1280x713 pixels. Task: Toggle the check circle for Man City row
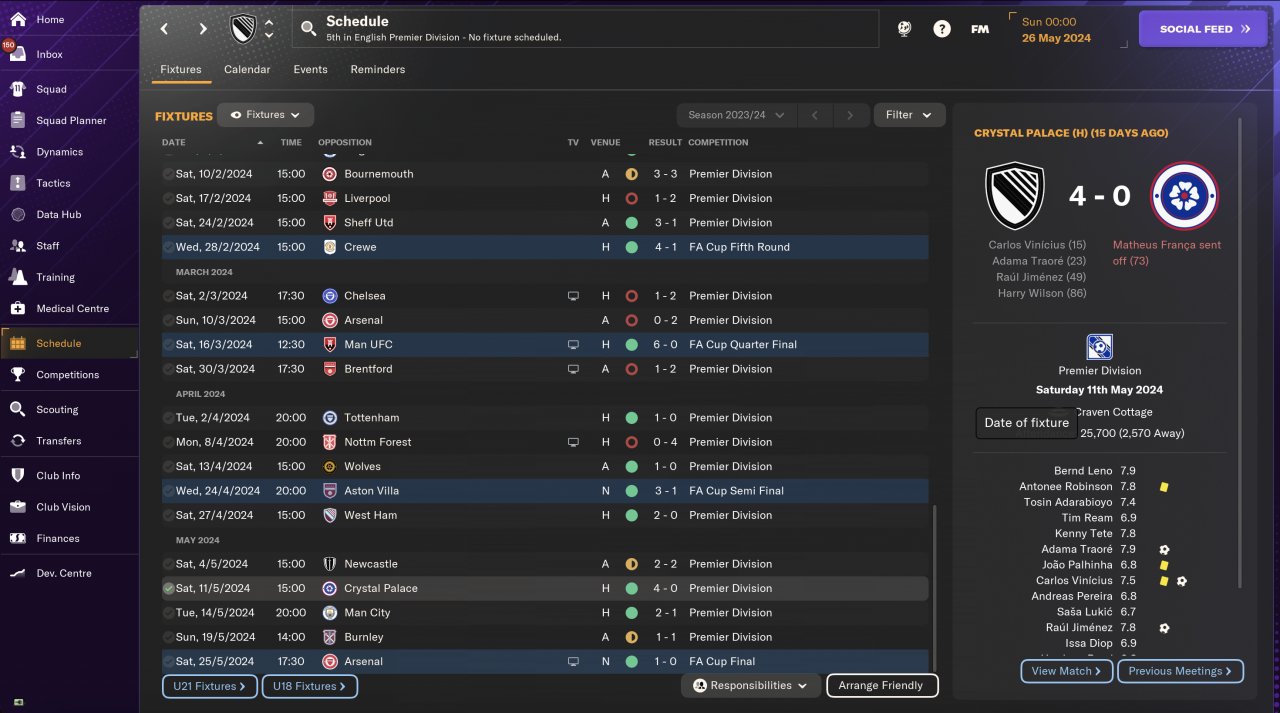[x=168, y=613]
